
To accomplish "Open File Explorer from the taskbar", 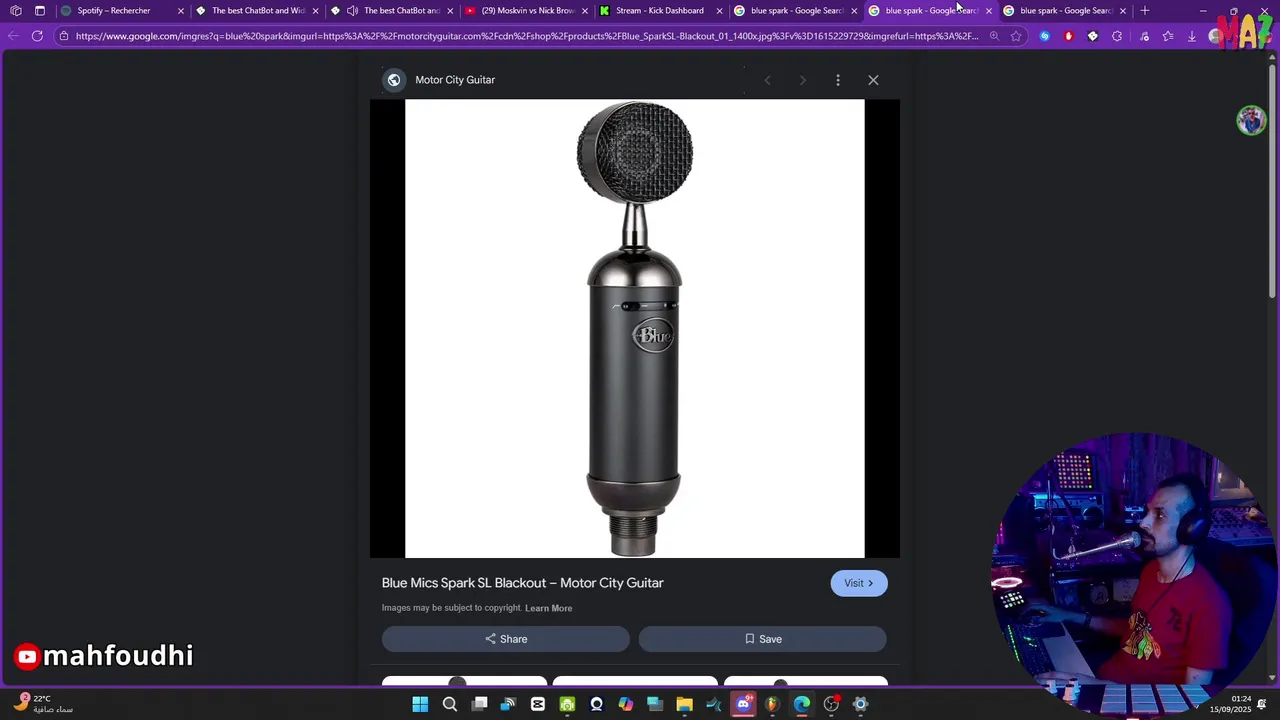I will [x=685, y=704].
